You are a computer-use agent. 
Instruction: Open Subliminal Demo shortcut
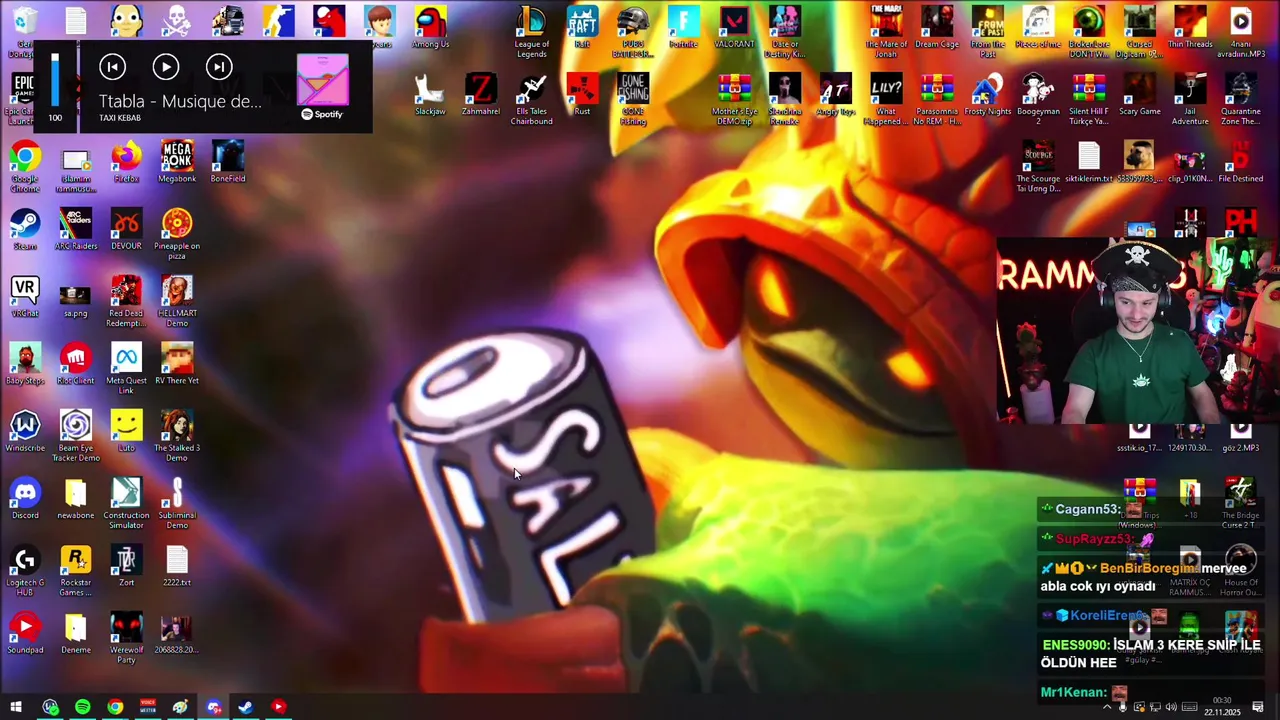(x=177, y=503)
